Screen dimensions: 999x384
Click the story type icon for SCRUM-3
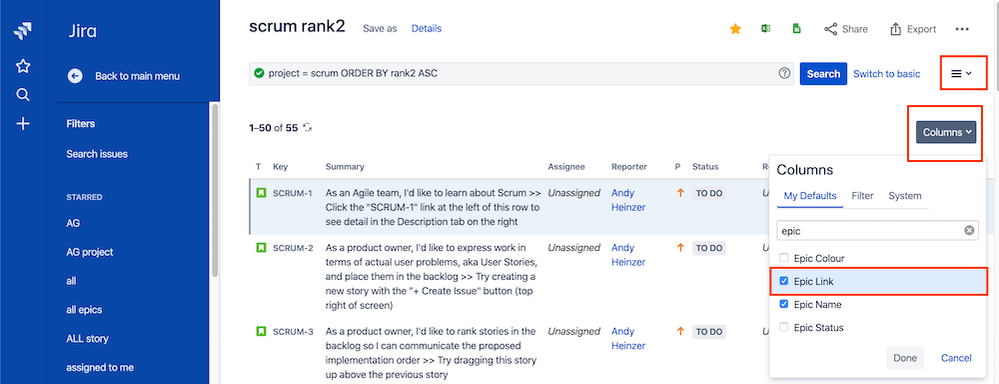pyautogui.click(x=261, y=332)
